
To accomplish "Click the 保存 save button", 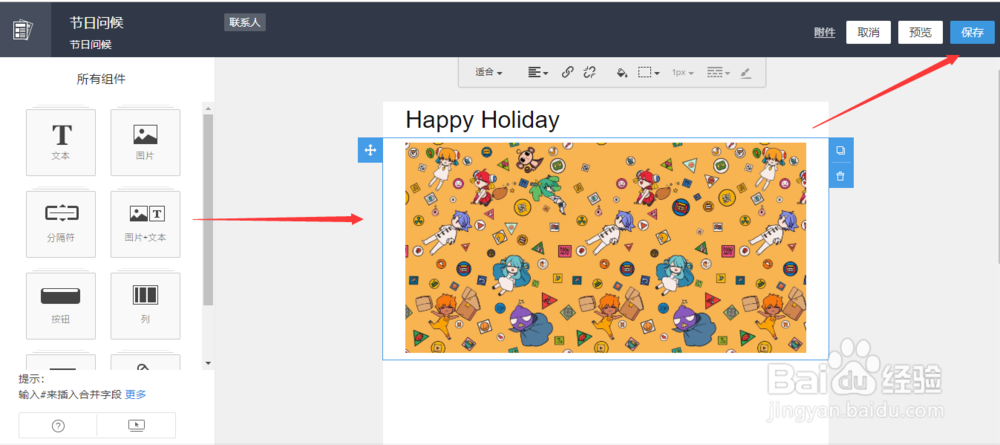I will [x=973, y=33].
